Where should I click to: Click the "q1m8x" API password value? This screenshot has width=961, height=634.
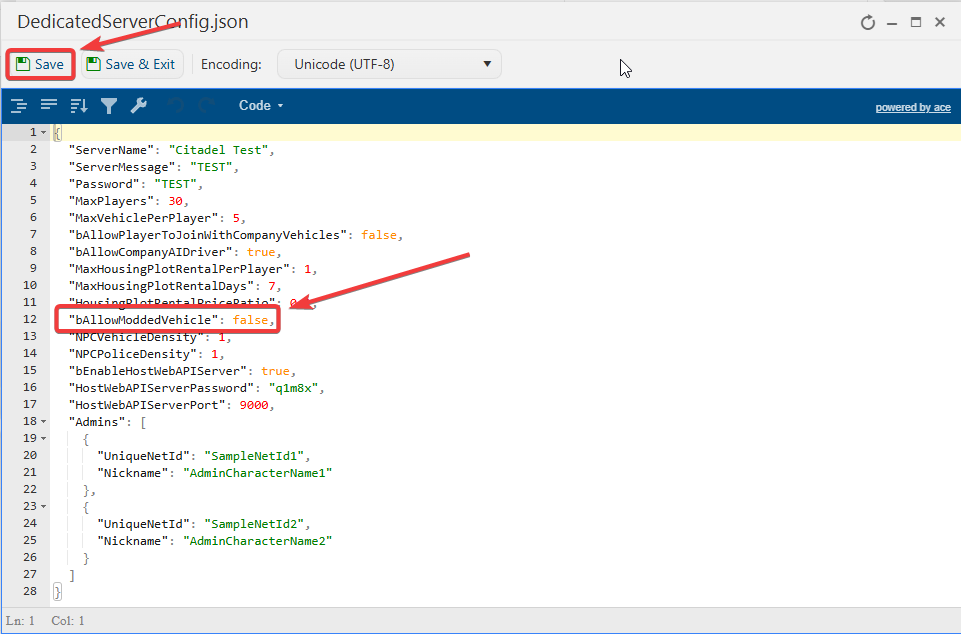click(x=293, y=388)
